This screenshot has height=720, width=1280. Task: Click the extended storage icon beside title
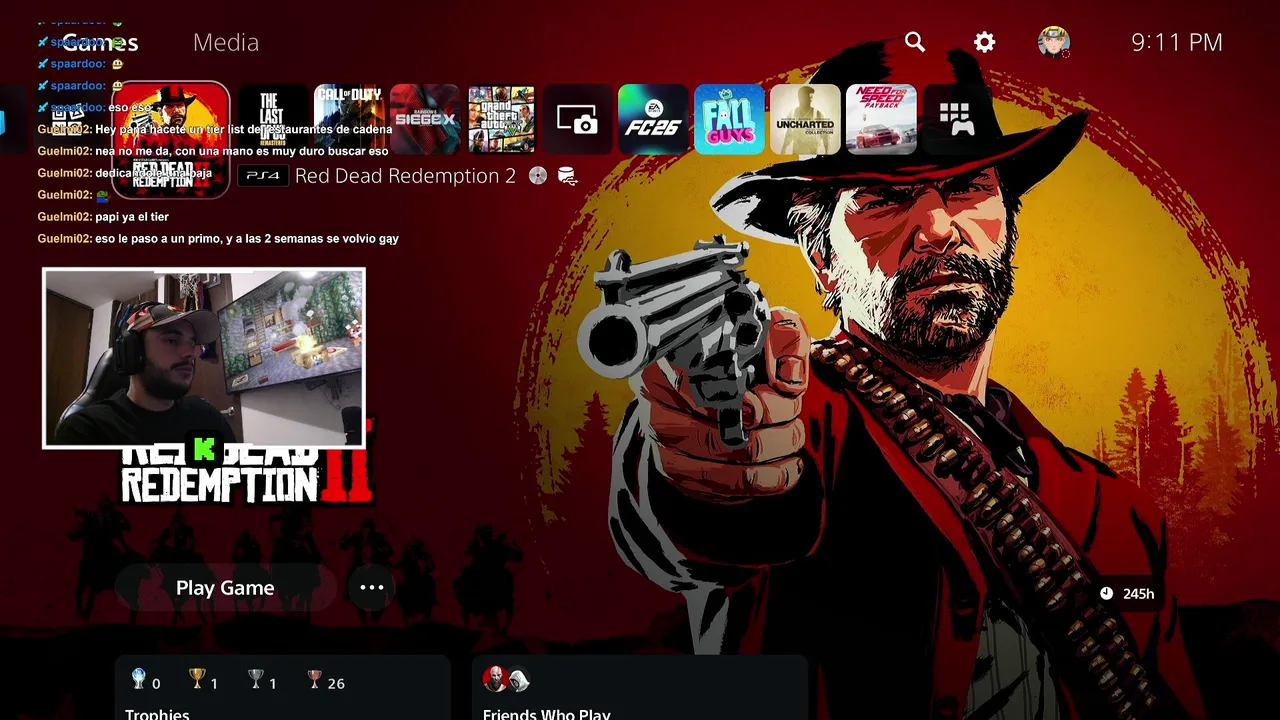567,176
